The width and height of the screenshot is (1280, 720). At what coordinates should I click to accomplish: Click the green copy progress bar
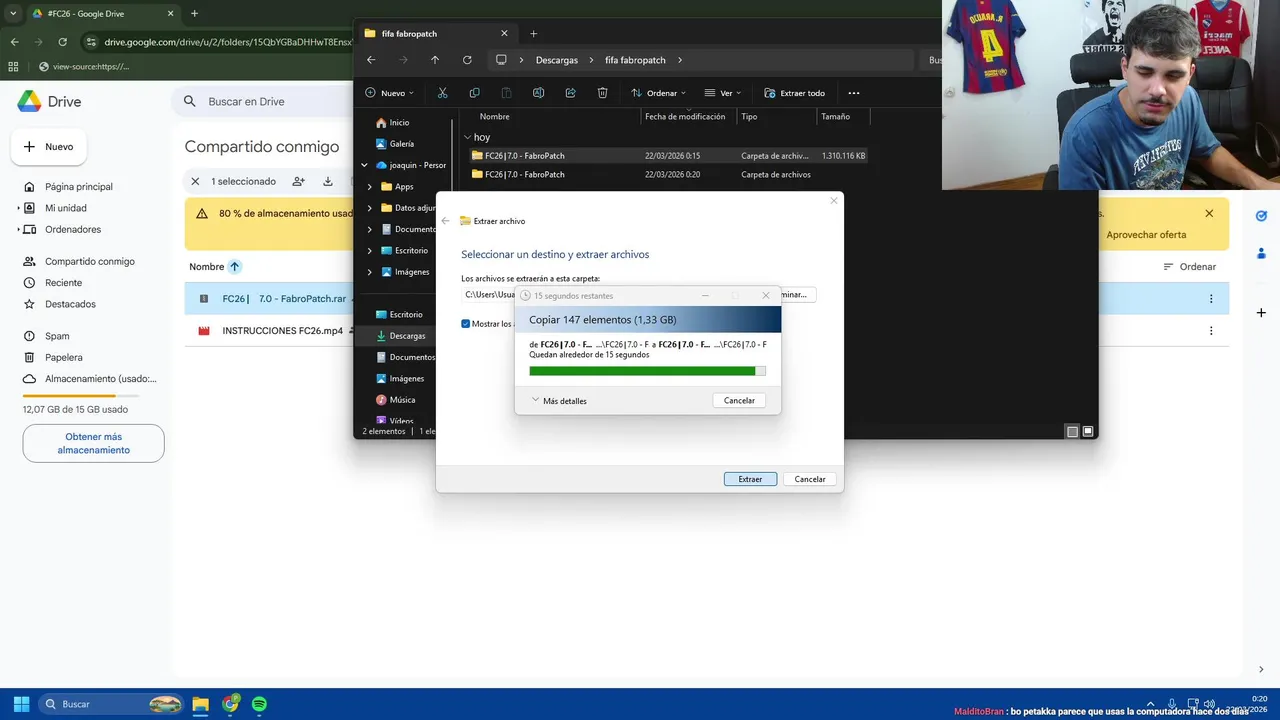(x=647, y=371)
